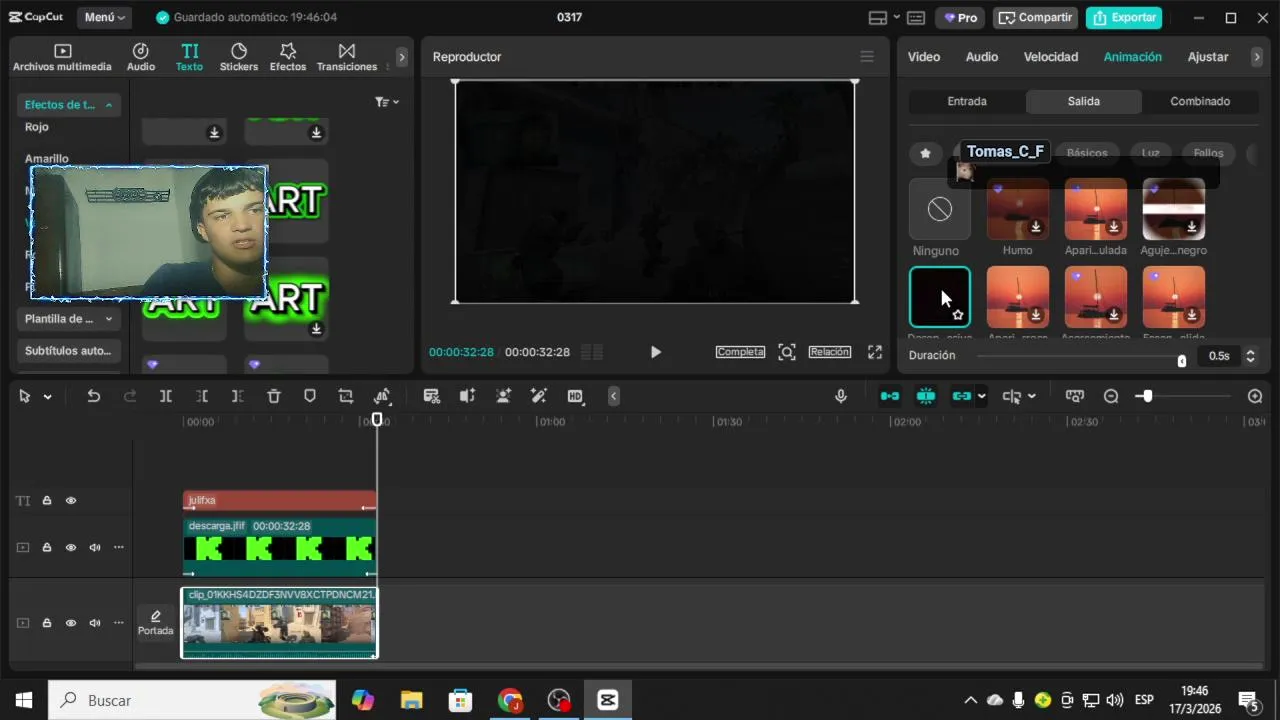Select the Entrada animation tab
This screenshot has width=1280, height=720.
coord(967,101)
